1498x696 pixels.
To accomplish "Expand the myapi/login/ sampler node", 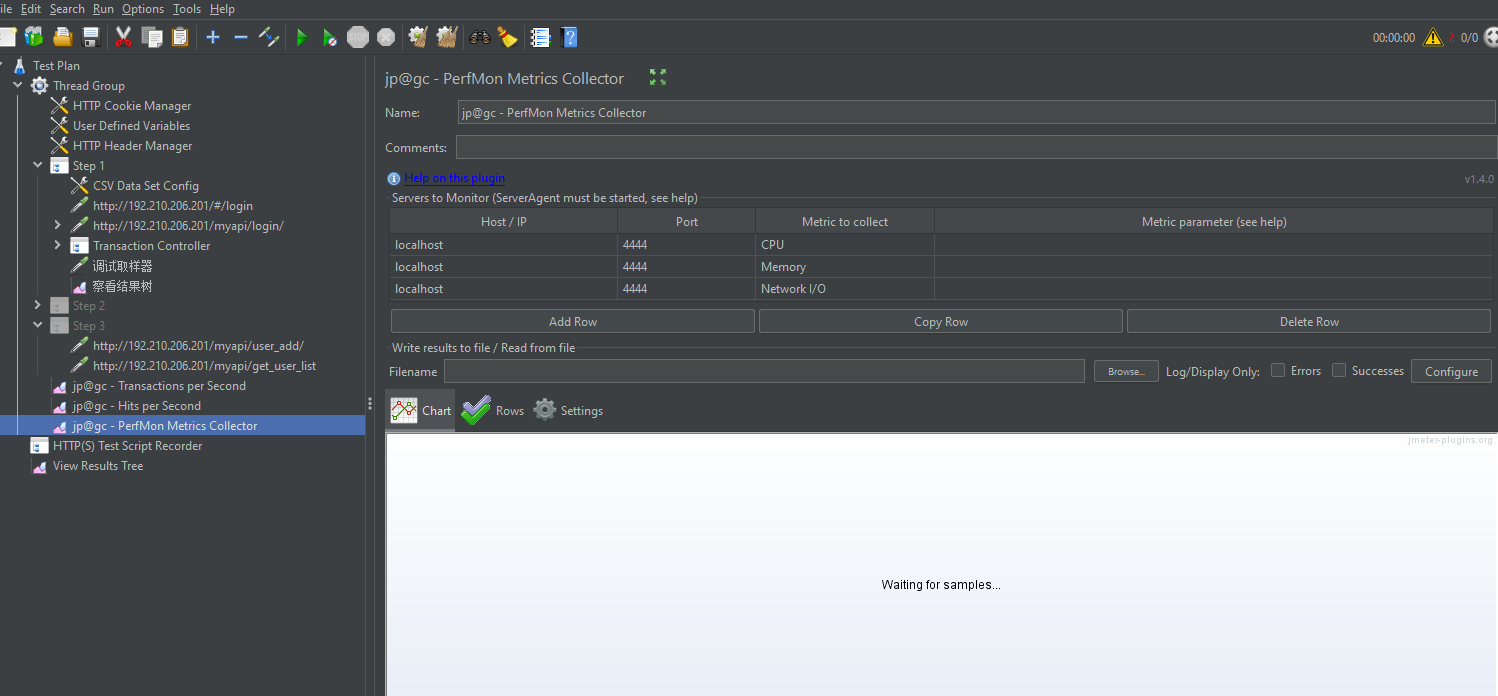I will click(x=58, y=225).
